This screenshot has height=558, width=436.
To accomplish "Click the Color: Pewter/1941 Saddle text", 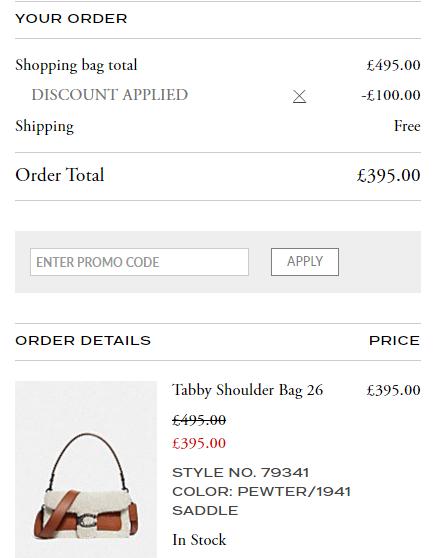I will pyautogui.click(x=262, y=501).
